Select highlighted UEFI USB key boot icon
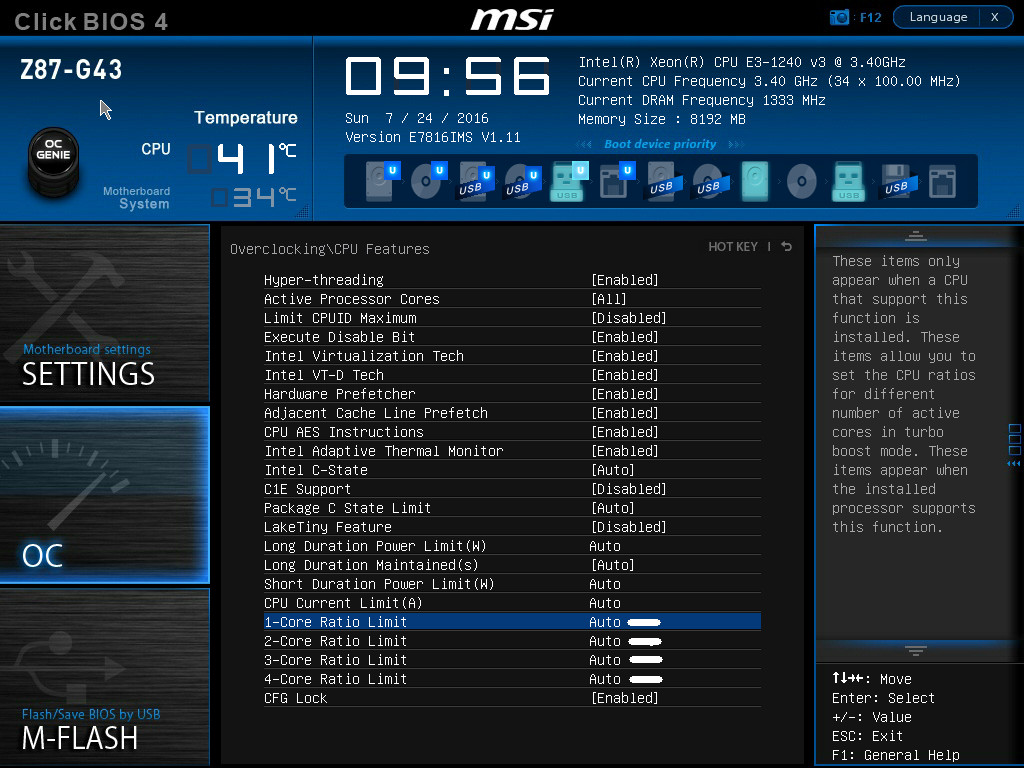This screenshot has height=768, width=1024. point(569,181)
